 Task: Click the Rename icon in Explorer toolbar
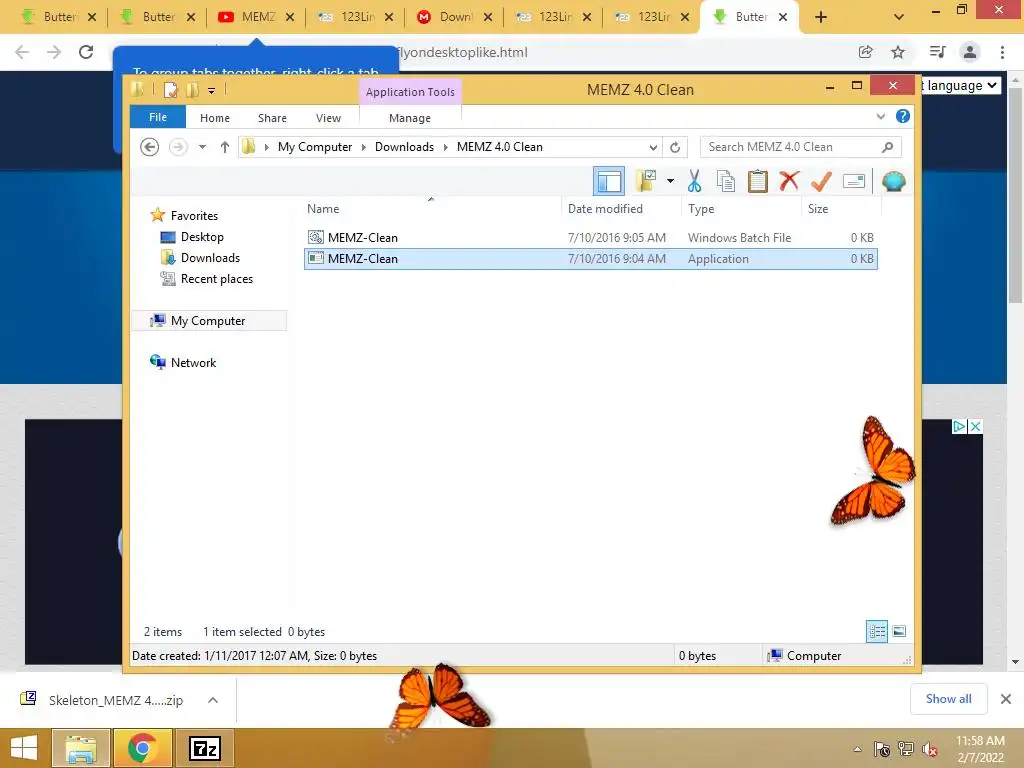854,181
